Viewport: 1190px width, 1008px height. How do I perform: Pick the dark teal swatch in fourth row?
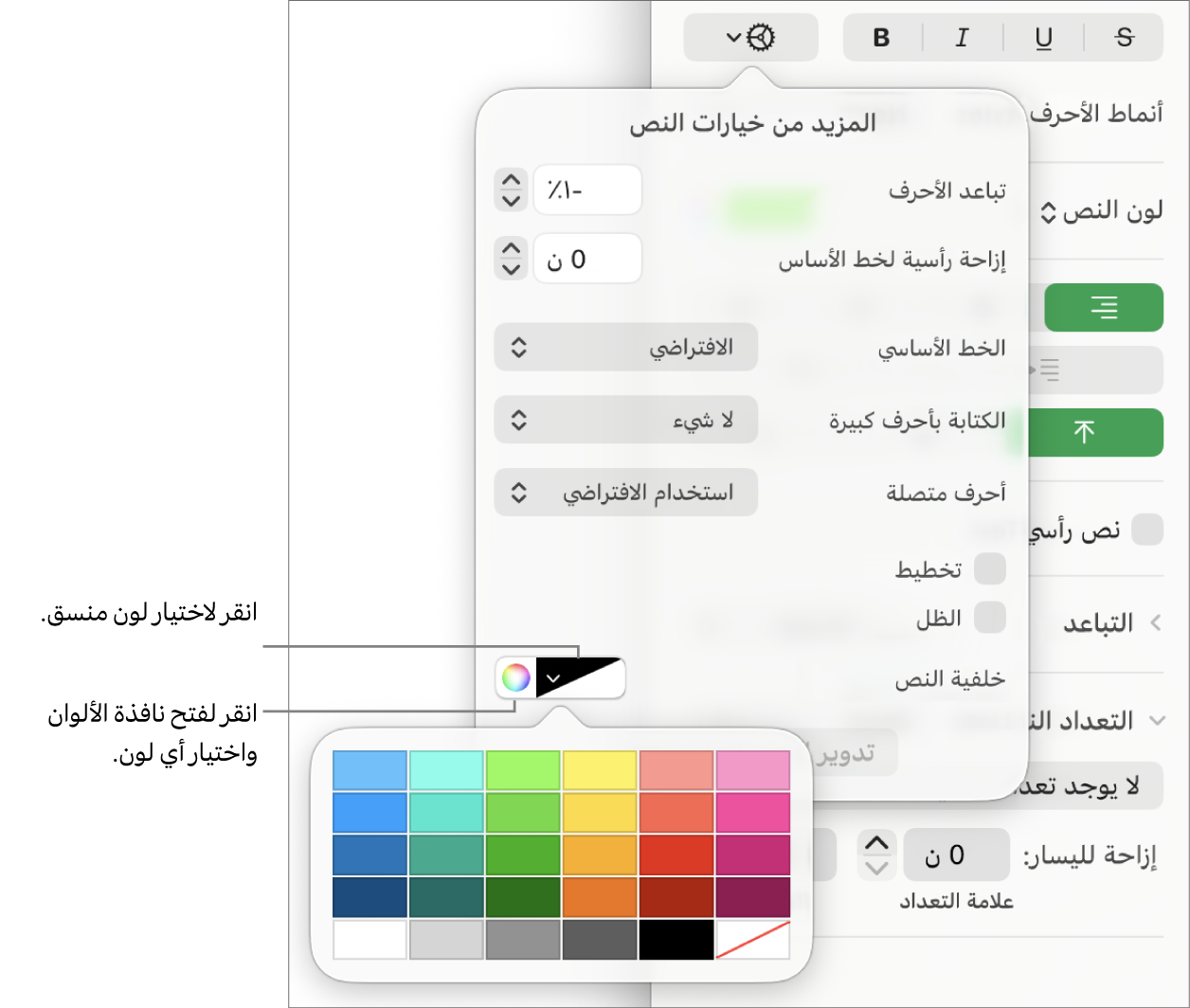(447, 898)
